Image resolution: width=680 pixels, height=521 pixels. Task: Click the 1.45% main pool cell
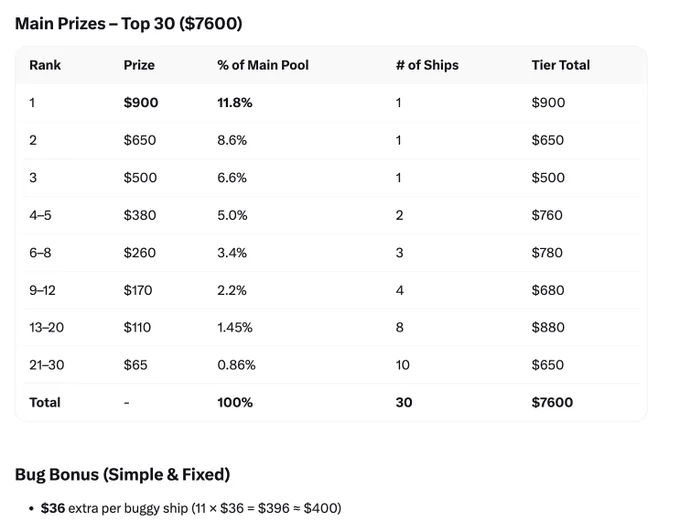tap(235, 328)
